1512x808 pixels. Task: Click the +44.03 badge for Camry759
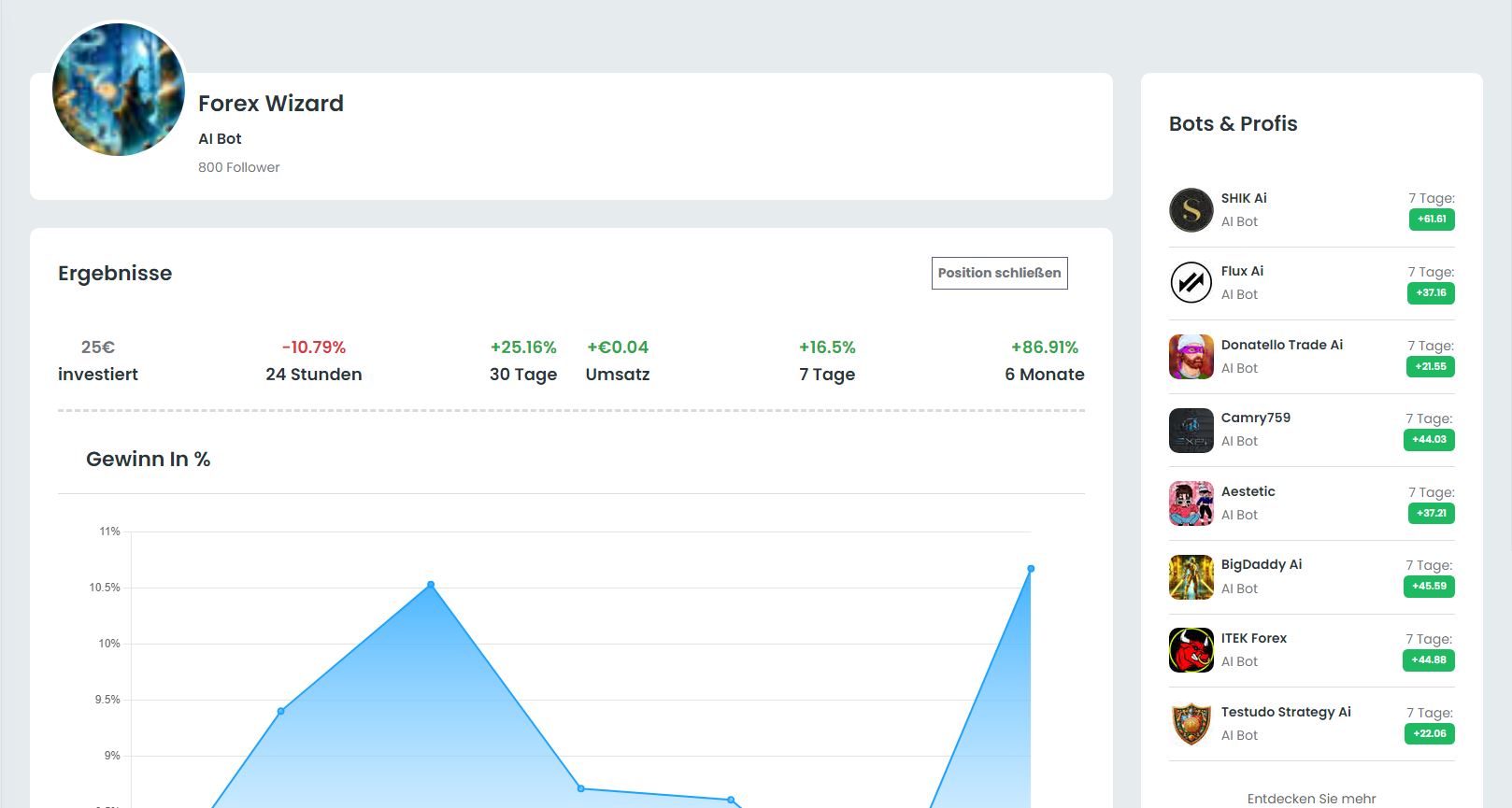pyautogui.click(x=1429, y=440)
